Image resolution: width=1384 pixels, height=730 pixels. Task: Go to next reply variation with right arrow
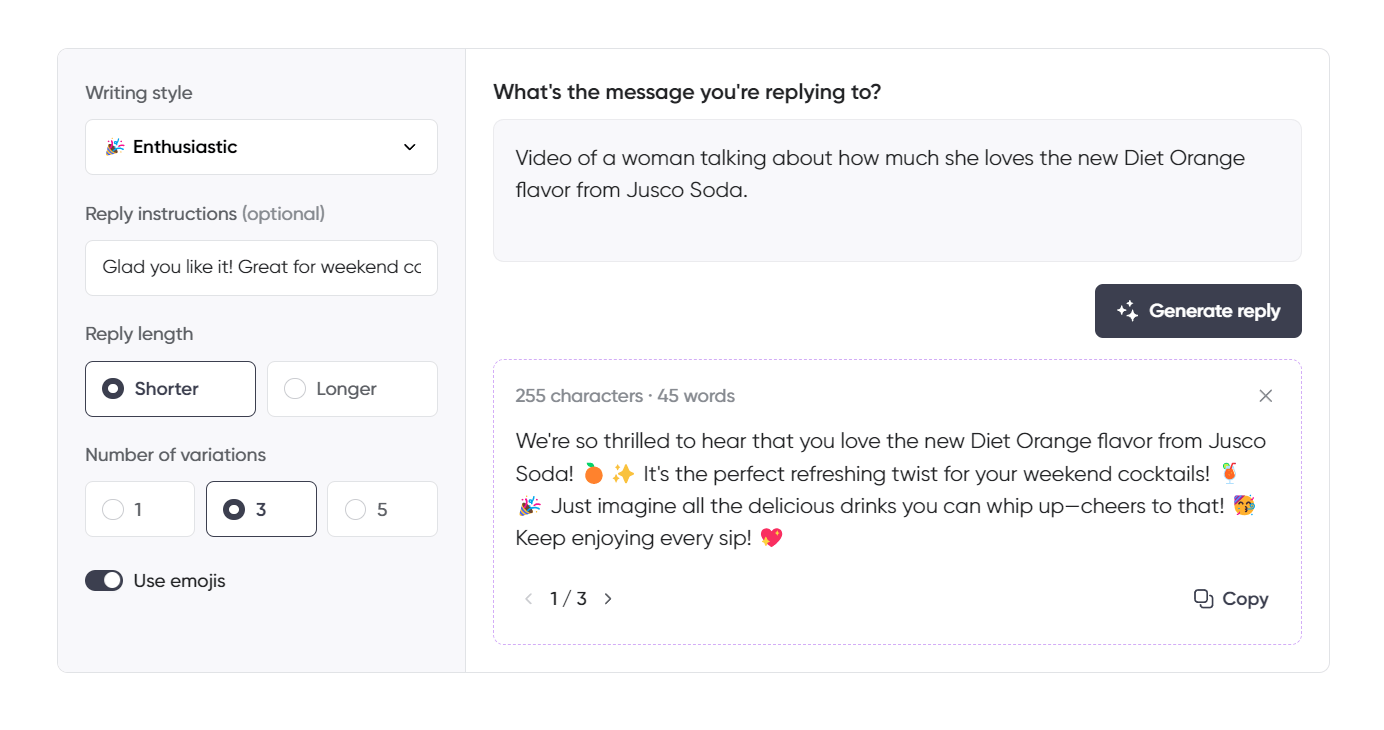(x=608, y=598)
